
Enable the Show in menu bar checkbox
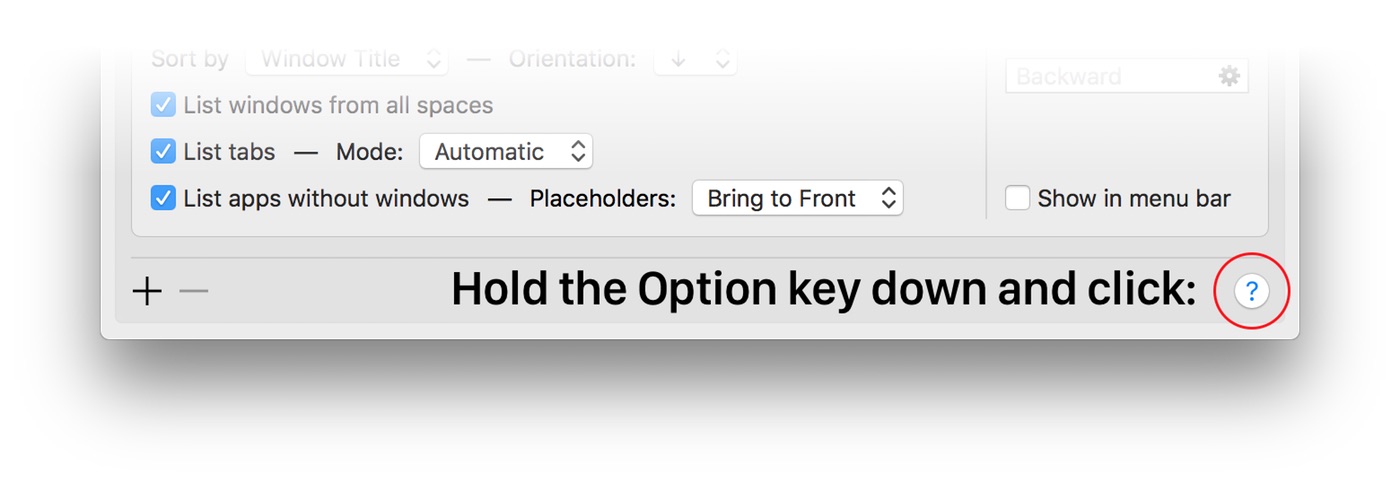pos(1017,198)
